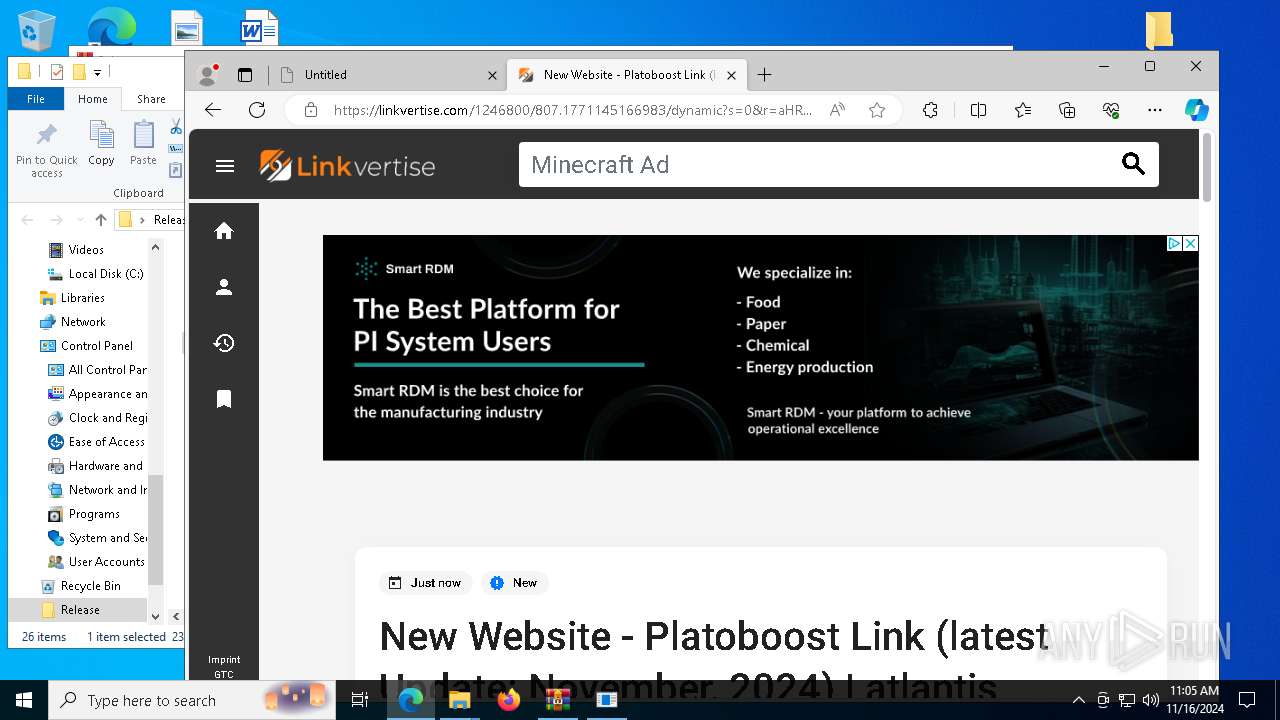Click the Read aloud icon in address bar
This screenshot has height=720, width=1280.
coord(837,110)
